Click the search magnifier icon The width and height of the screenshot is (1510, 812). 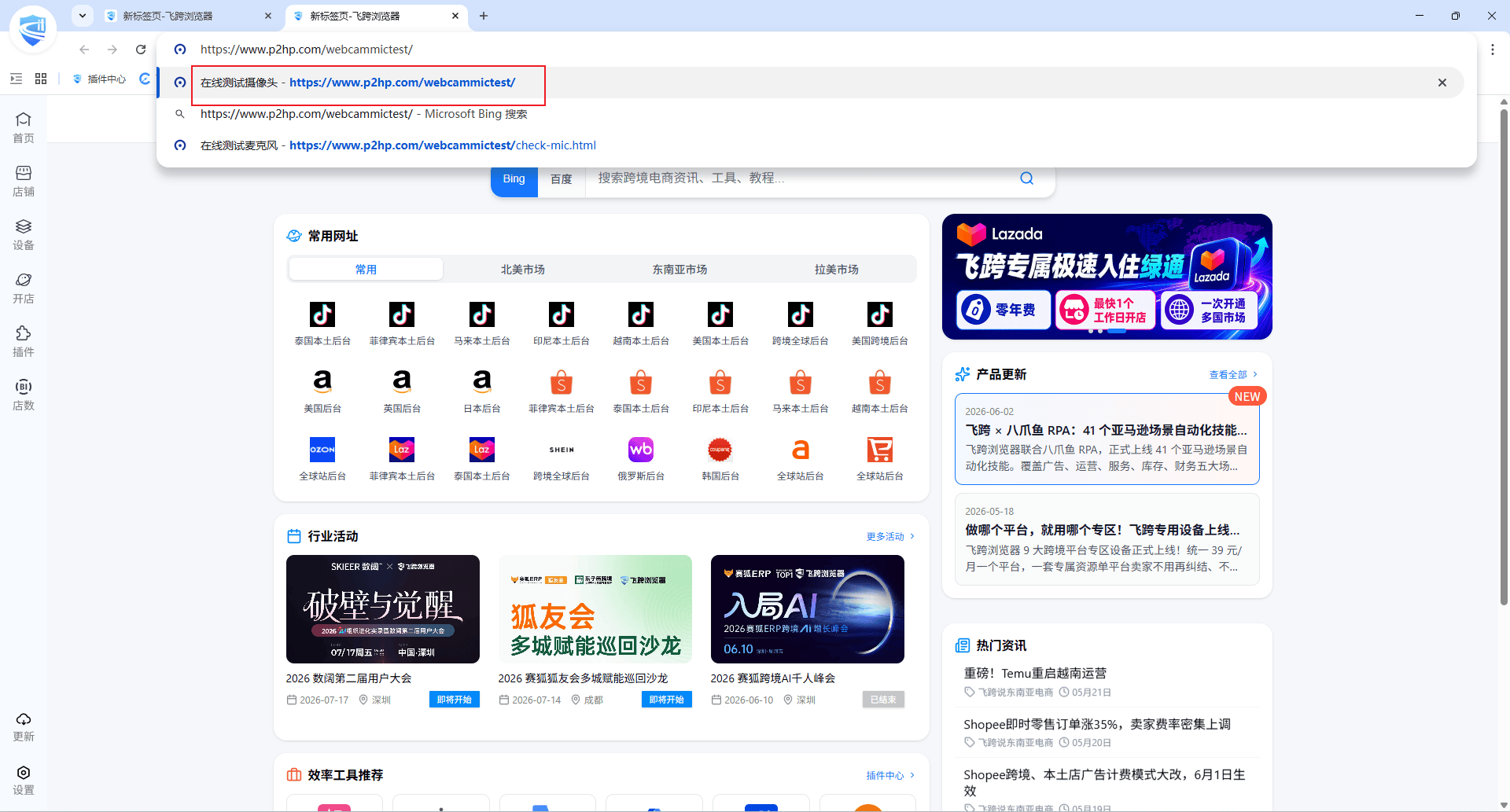pyautogui.click(x=1026, y=178)
